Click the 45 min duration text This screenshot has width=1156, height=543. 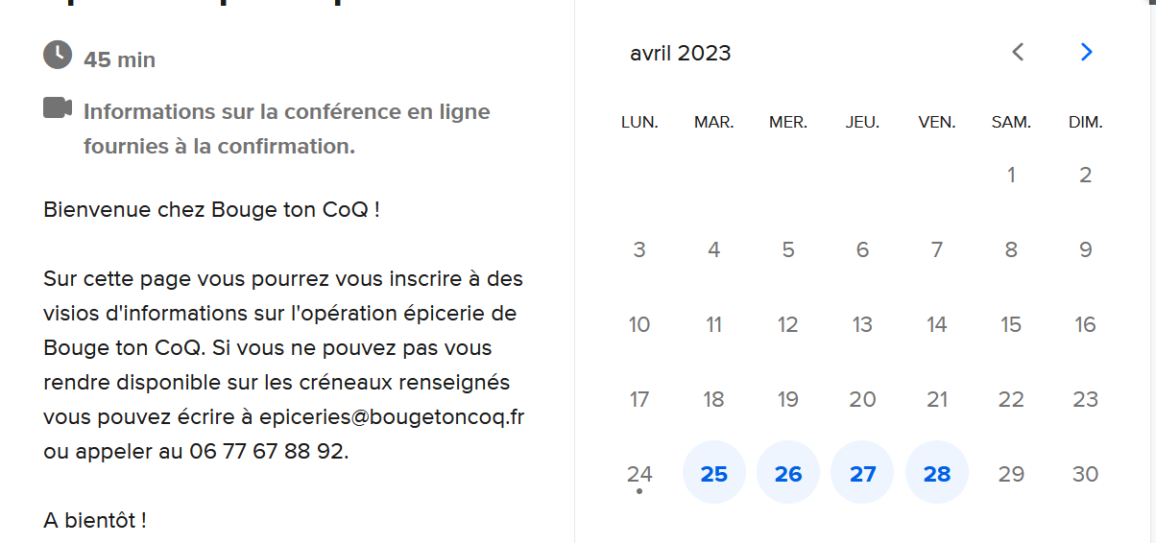119,60
